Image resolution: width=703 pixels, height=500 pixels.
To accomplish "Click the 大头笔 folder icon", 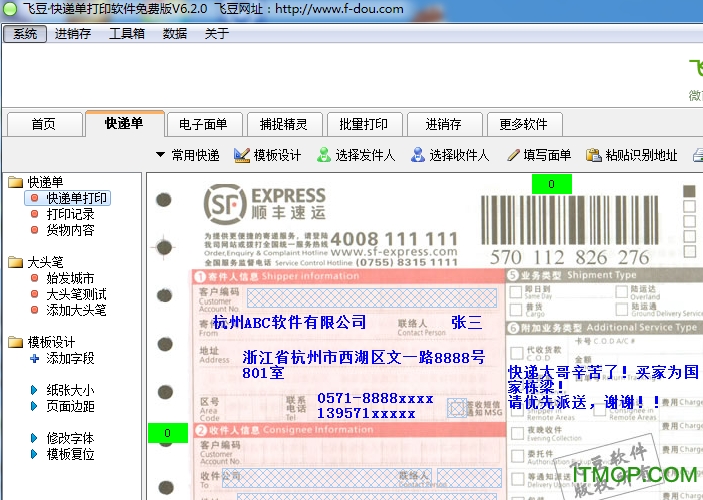I will (x=16, y=262).
